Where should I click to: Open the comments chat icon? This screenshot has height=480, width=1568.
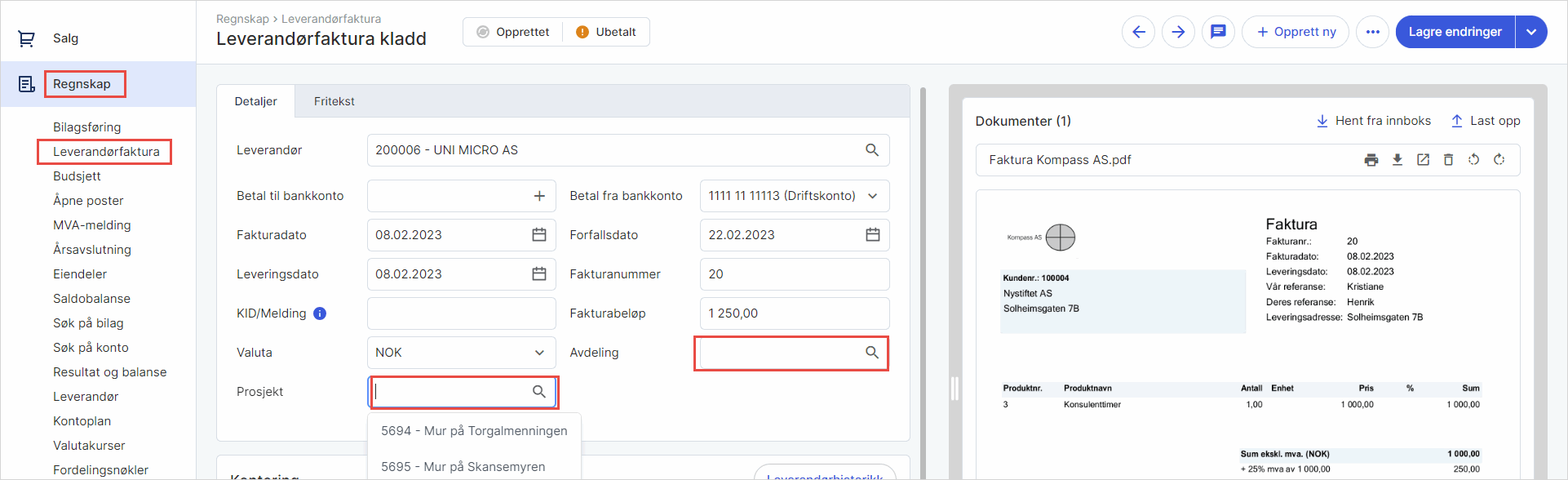(1218, 32)
